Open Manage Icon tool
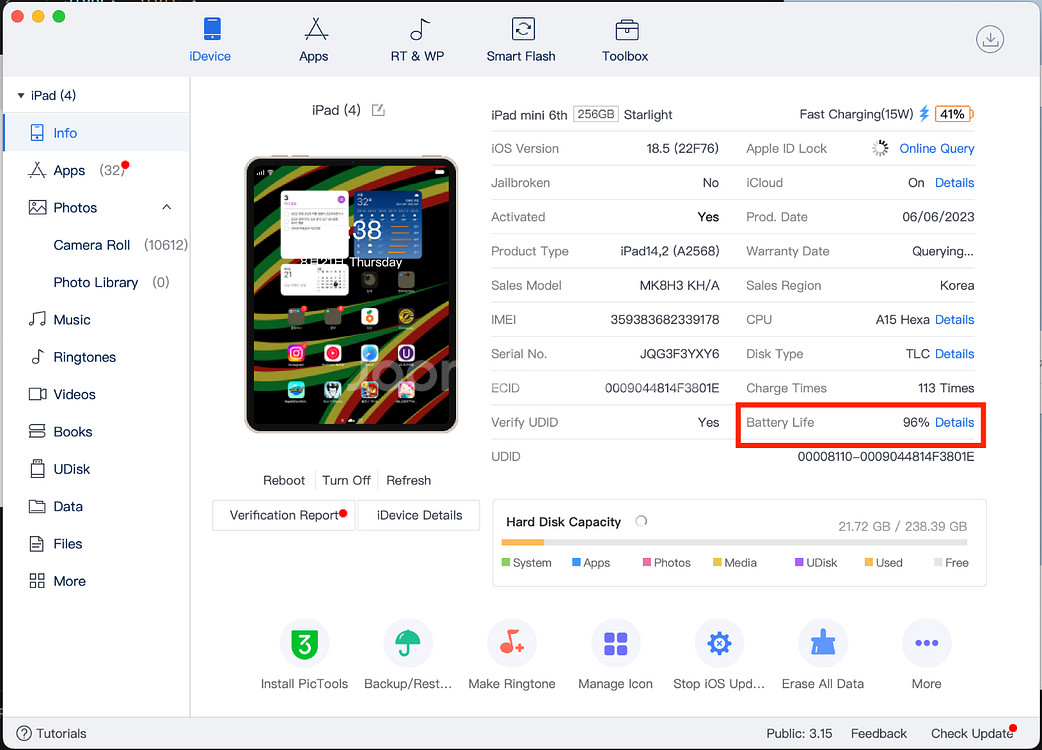1042x750 pixels. [x=615, y=654]
